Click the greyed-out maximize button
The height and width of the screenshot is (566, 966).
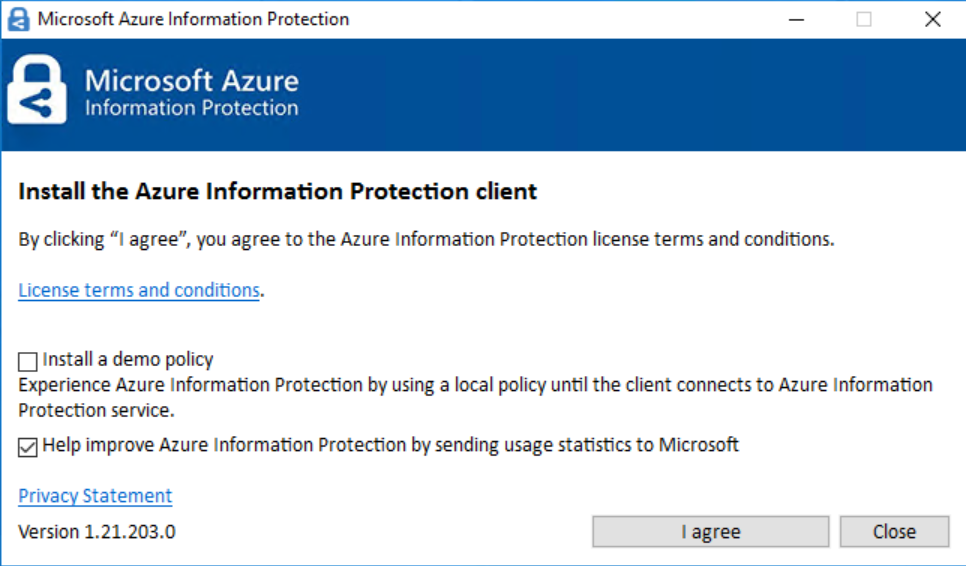coord(864,19)
